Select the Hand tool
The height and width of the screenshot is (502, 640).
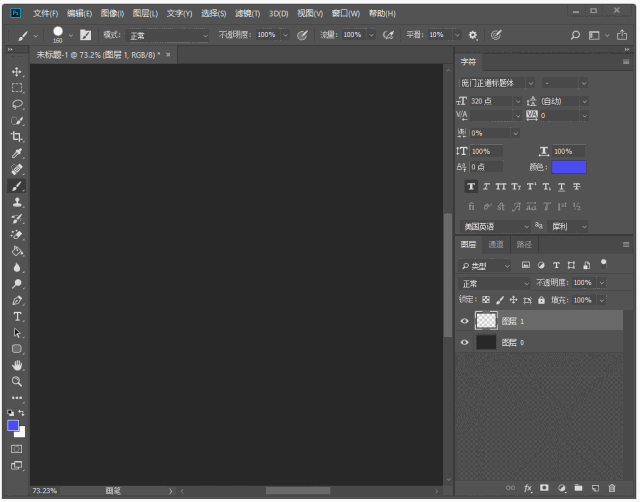[17, 365]
